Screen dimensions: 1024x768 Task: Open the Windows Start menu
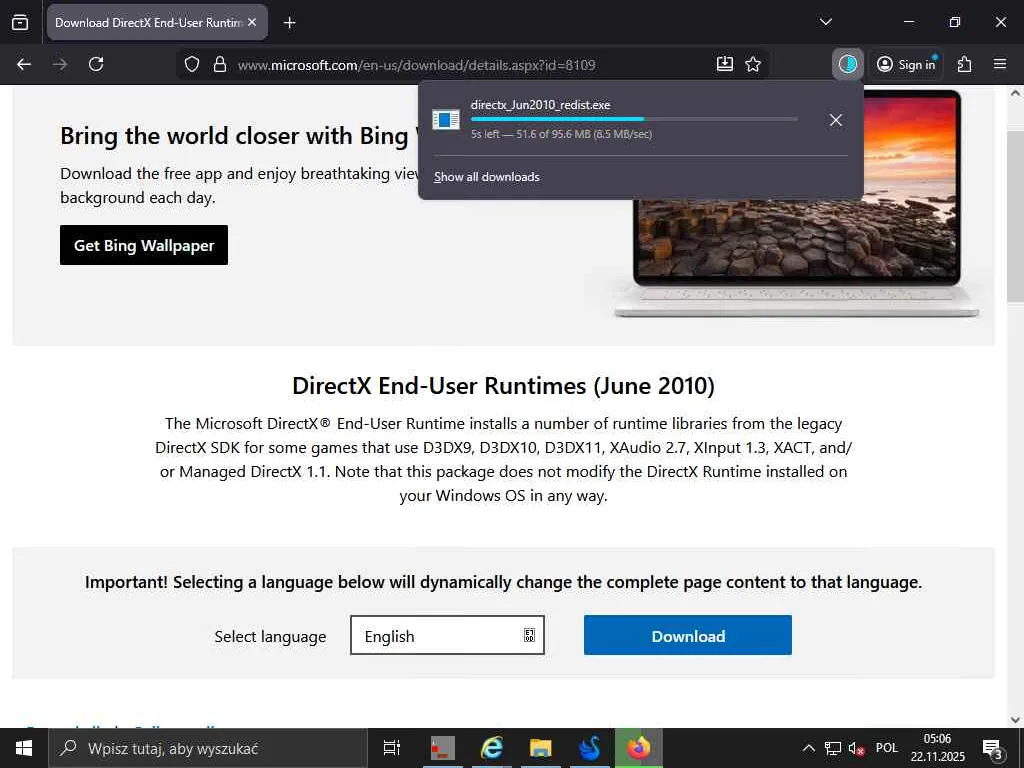pyautogui.click(x=24, y=748)
